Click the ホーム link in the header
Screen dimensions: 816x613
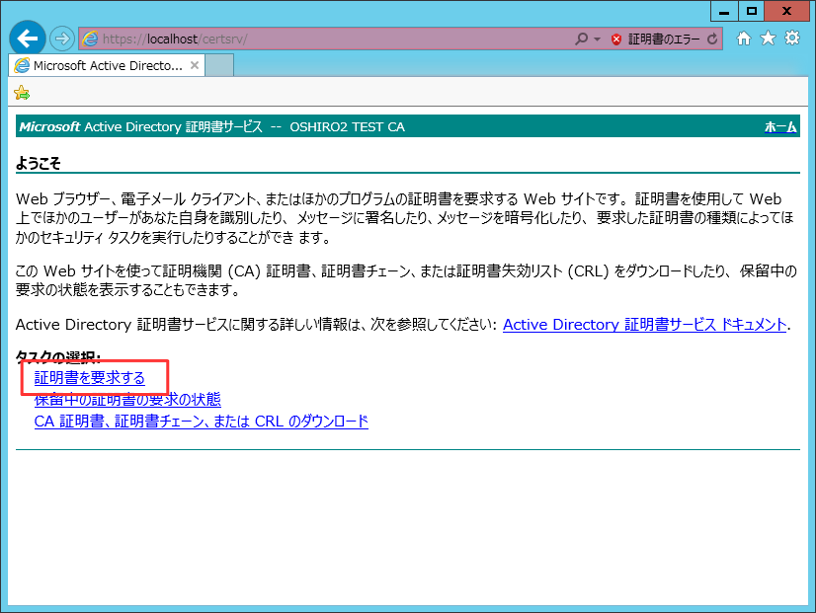pos(780,127)
